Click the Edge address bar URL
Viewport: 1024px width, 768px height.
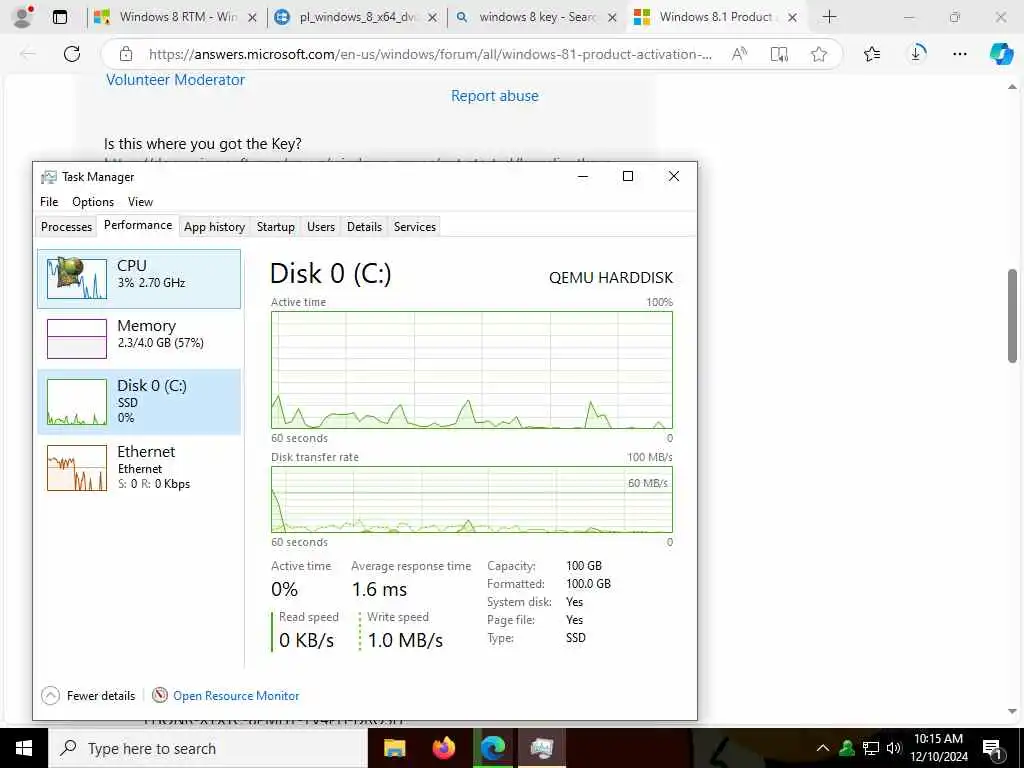pyautogui.click(x=430, y=54)
